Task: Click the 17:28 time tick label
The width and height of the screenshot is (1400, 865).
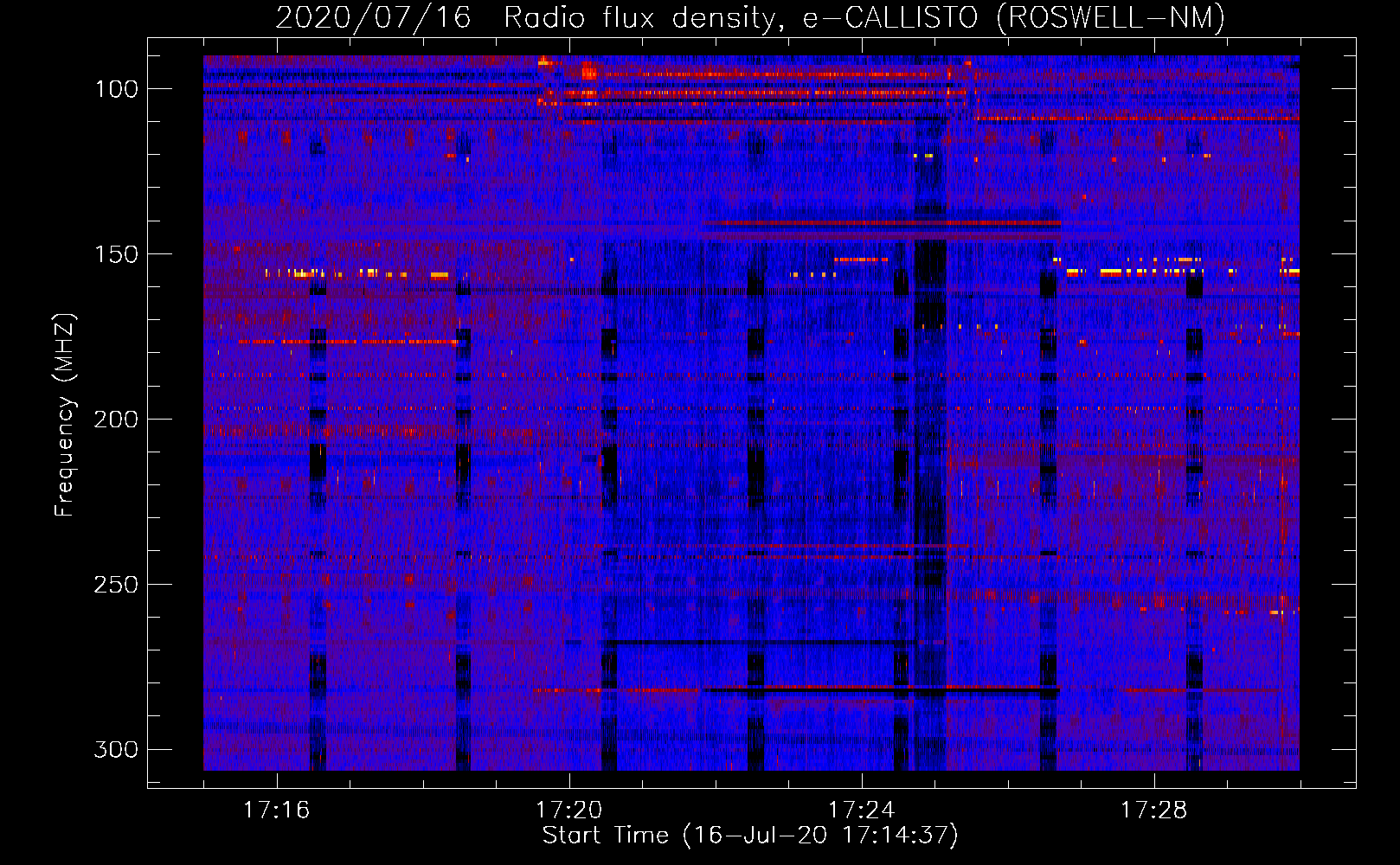Action: [x=1154, y=810]
